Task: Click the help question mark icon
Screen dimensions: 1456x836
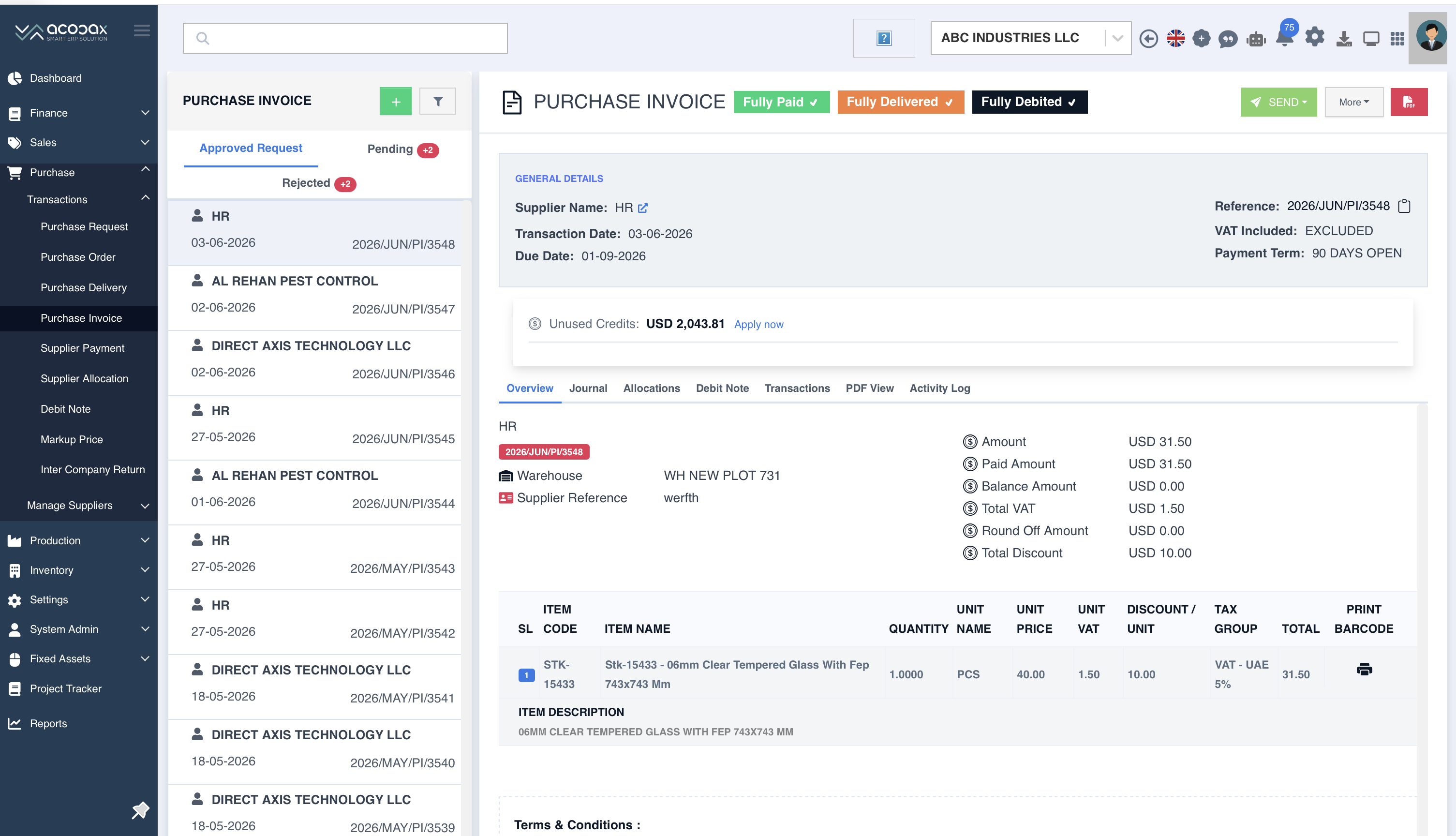Action: (884, 39)
